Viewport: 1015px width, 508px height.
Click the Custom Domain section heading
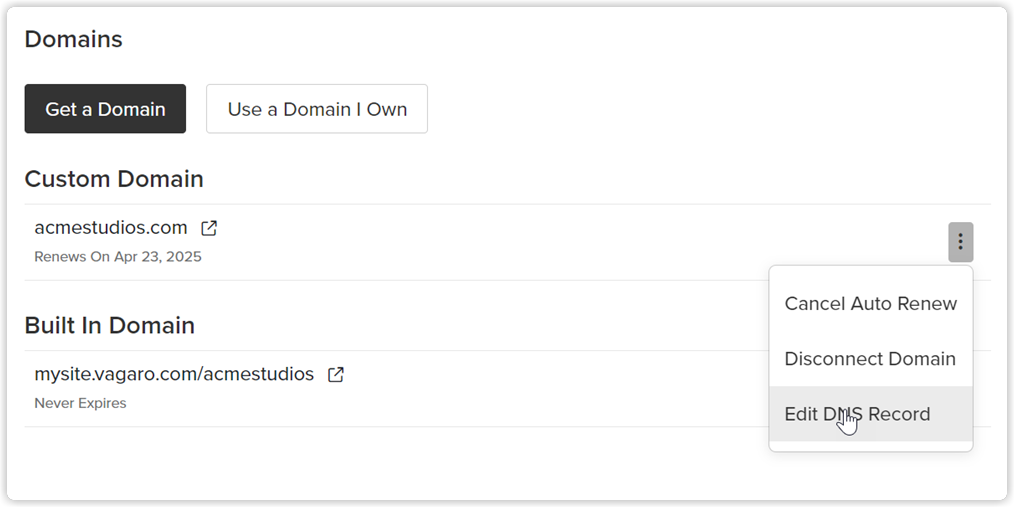click(x=114, y=179)
